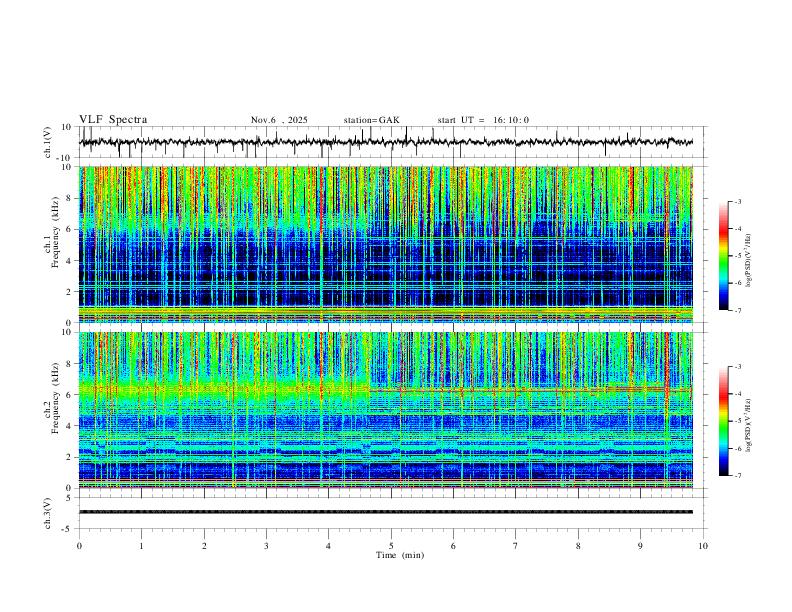
Task: Click the ch.1 PSD color scale bar
Action: [x=724, y=256]
